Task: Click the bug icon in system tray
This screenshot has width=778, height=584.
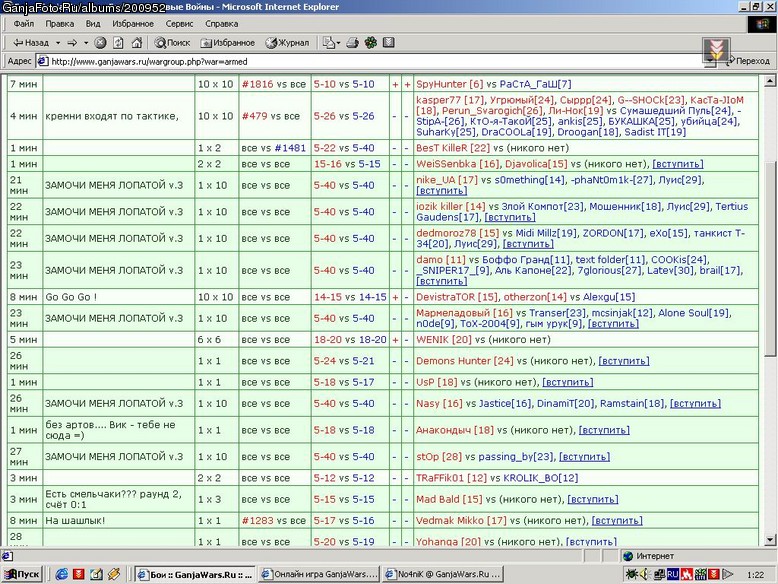Action: coord(632,574)
